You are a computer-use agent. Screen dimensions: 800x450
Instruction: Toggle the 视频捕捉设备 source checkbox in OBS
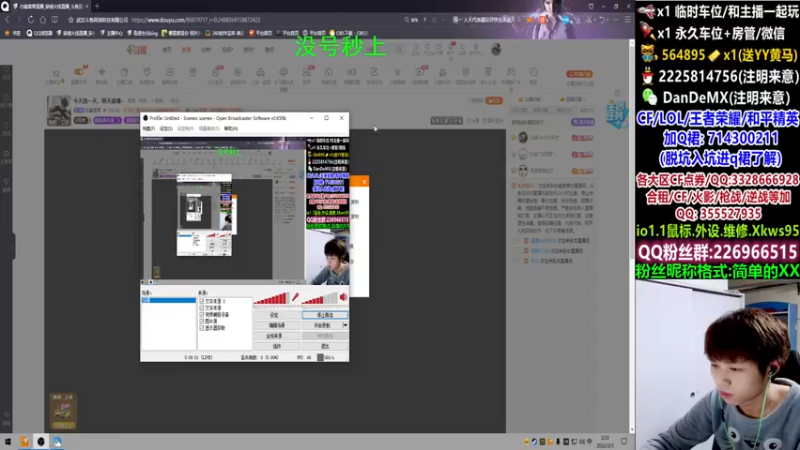coord(202,314)
